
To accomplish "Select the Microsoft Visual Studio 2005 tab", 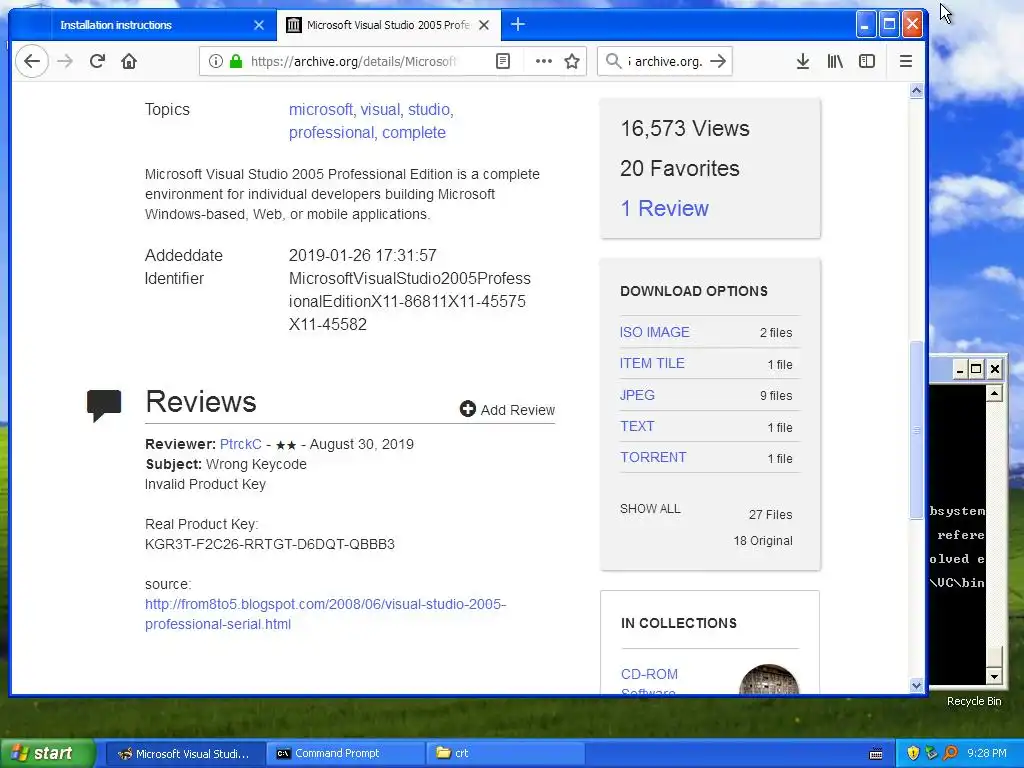I will pyautogui.click(x=388, y=25).
